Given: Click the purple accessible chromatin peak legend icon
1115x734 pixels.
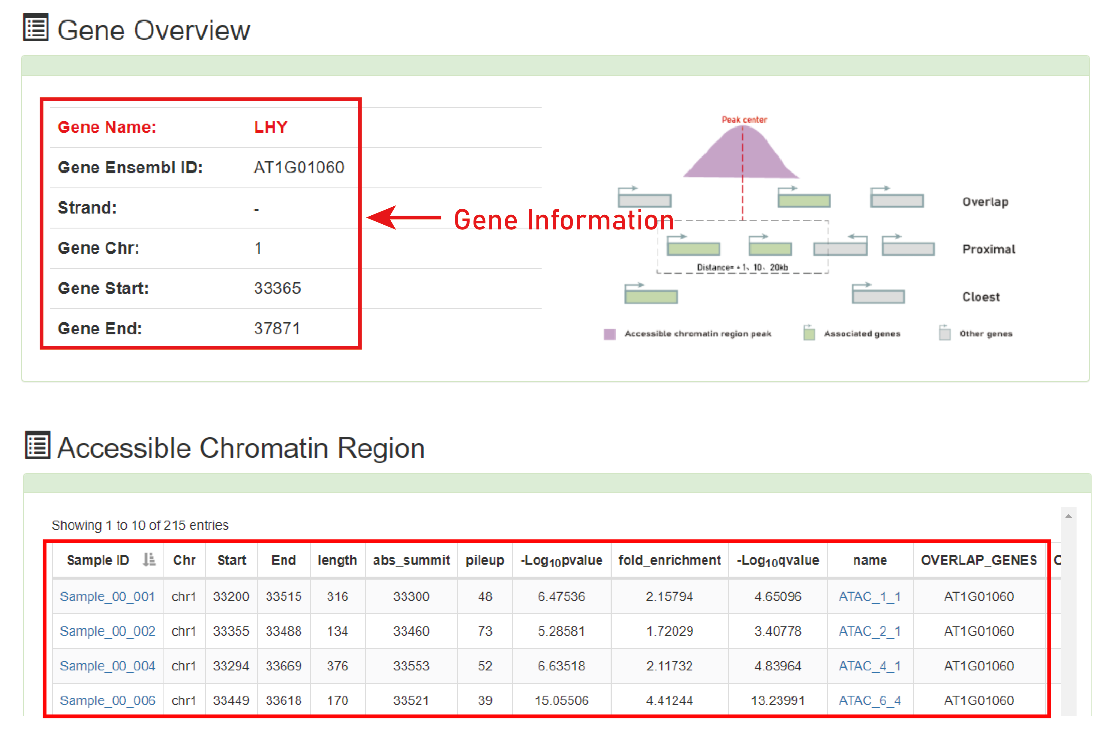Looking at the screenshot, I should [x=609, y=334].
